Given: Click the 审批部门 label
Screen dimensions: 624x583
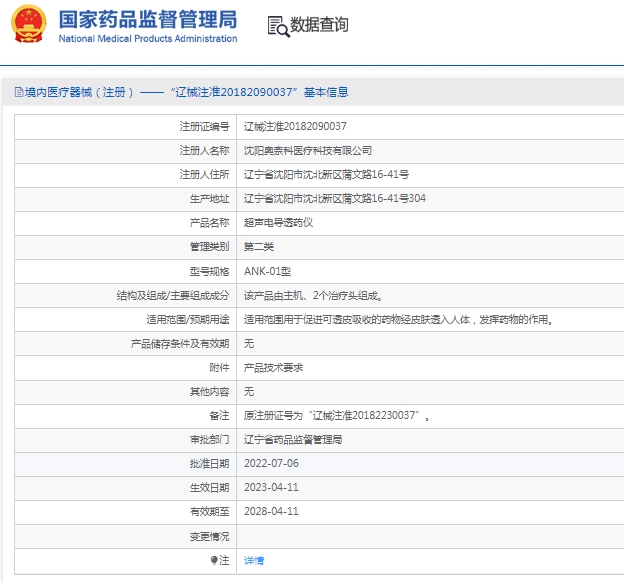Looking at the screenshot, I should click(209, 439).
